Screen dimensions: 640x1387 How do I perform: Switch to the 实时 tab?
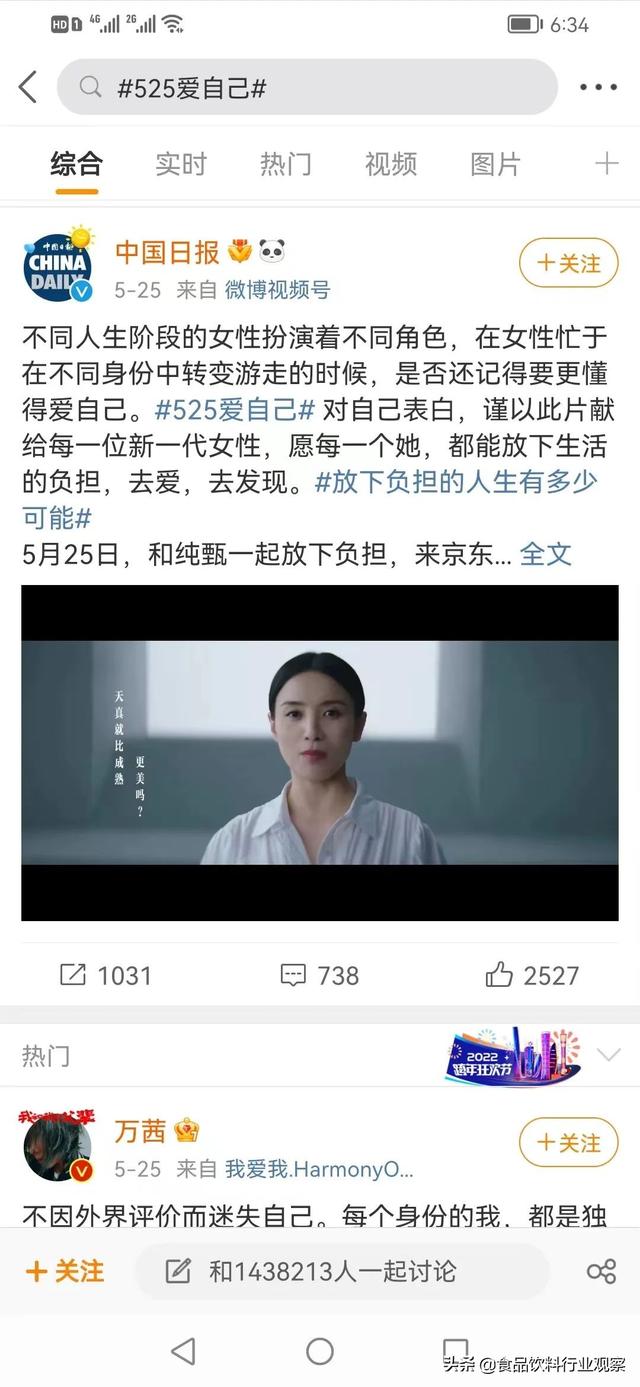(x=181, y=163)
